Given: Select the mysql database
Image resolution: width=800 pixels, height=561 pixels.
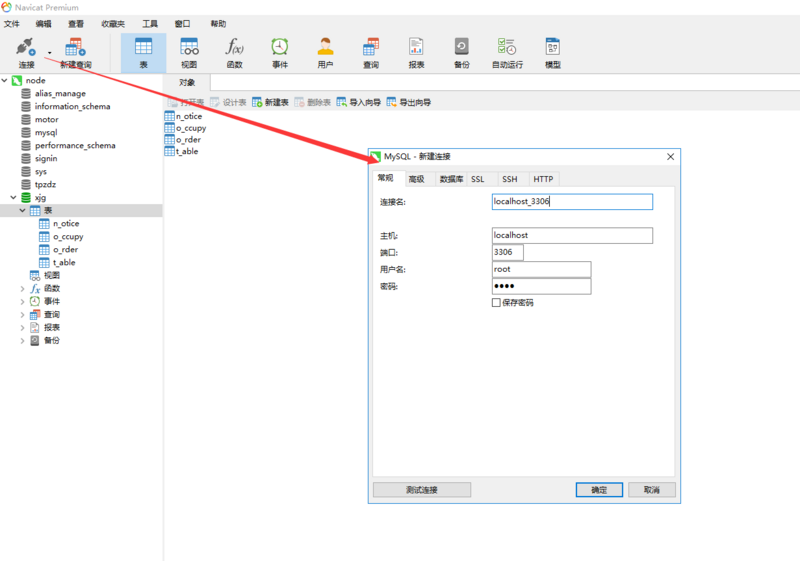Looking at the screenshot, I should pyautogui.click(x=45, y=132).
